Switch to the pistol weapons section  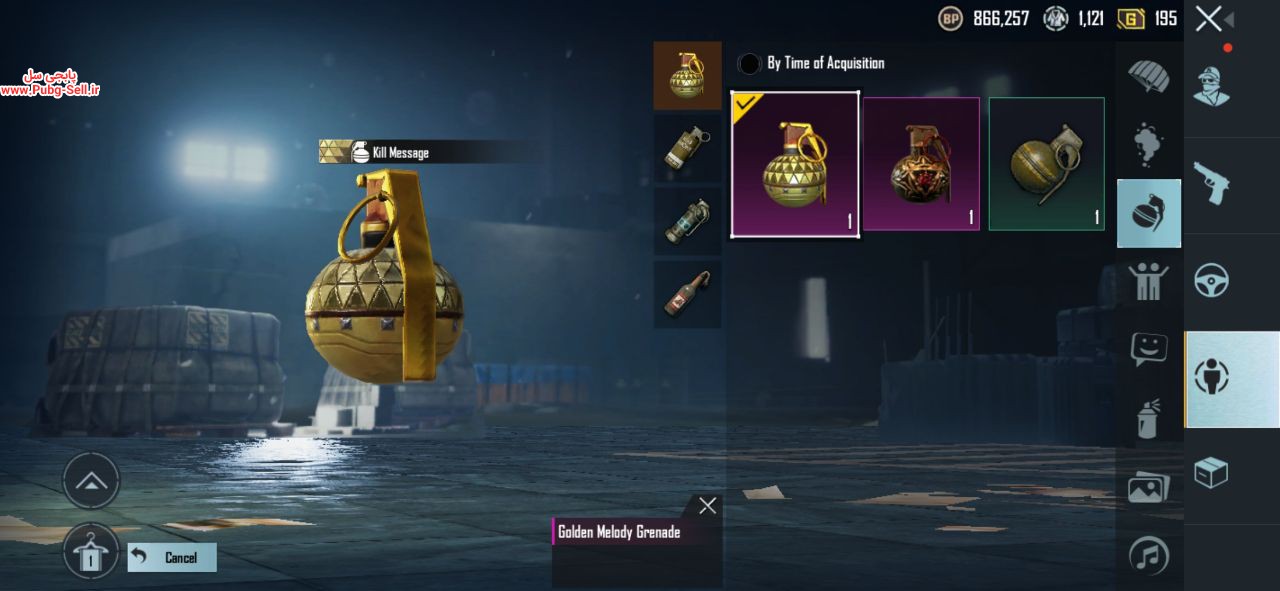tap(1211, 182)
